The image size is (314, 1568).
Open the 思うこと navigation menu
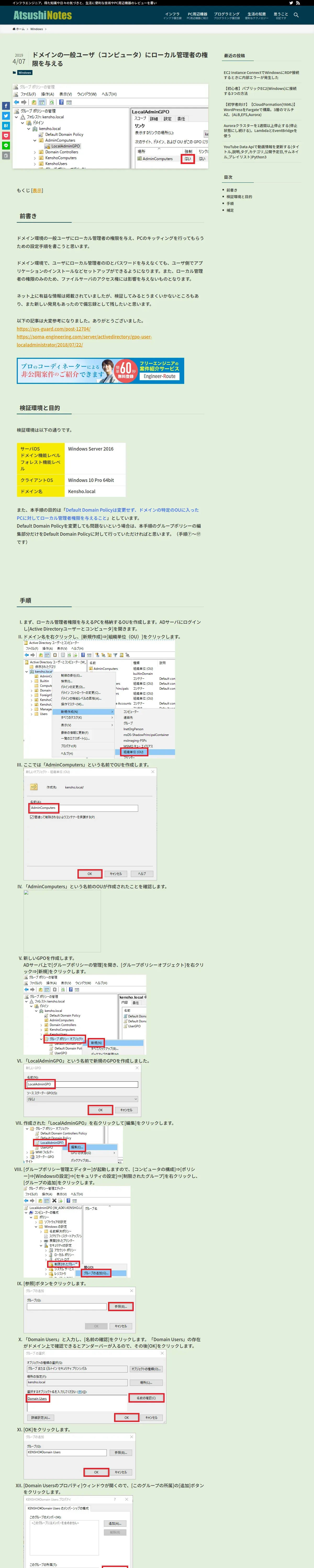(x=281, y=15)
